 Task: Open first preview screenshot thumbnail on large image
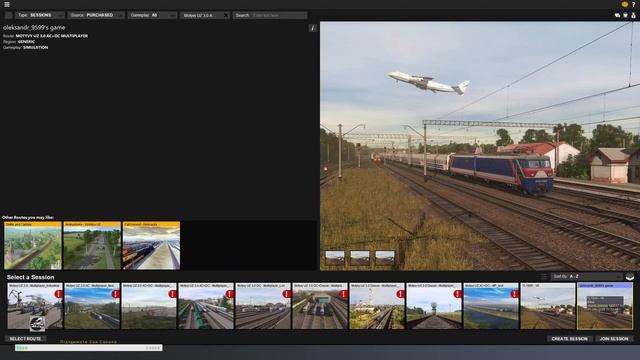[x=335, y=258]
